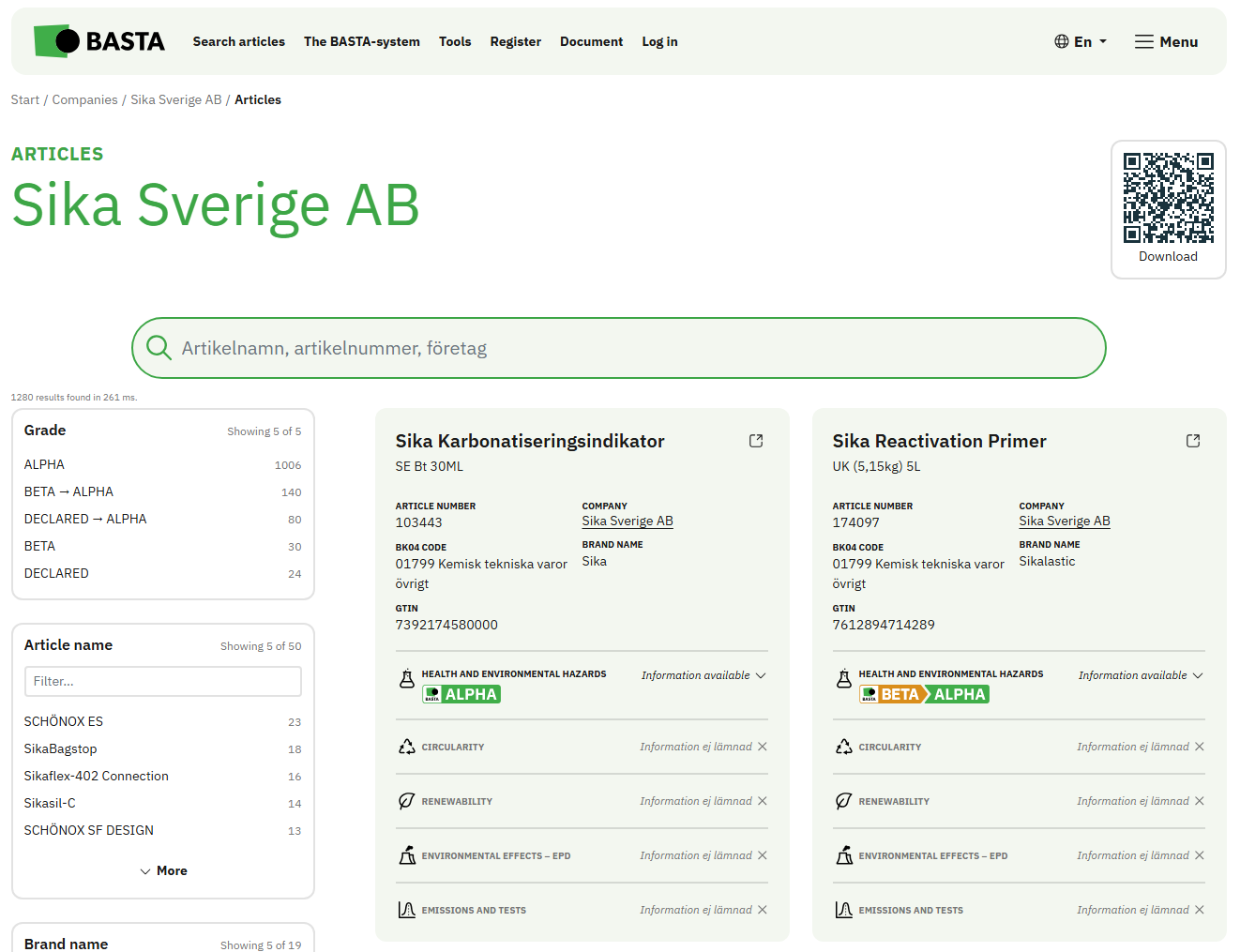Click the QR code image
1240x952 pixels.
1168,198
